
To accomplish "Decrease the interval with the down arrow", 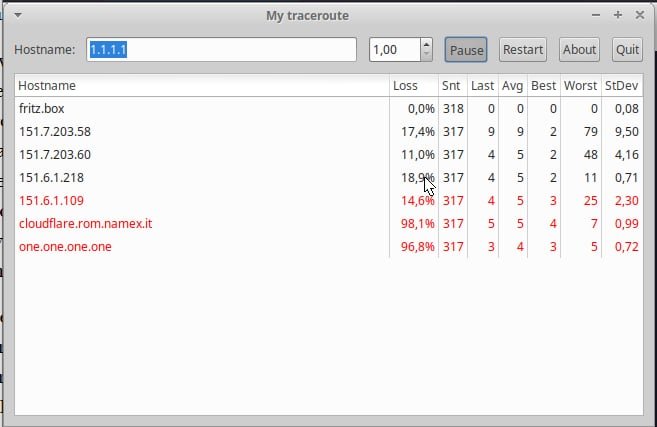I will coord(426,55).
